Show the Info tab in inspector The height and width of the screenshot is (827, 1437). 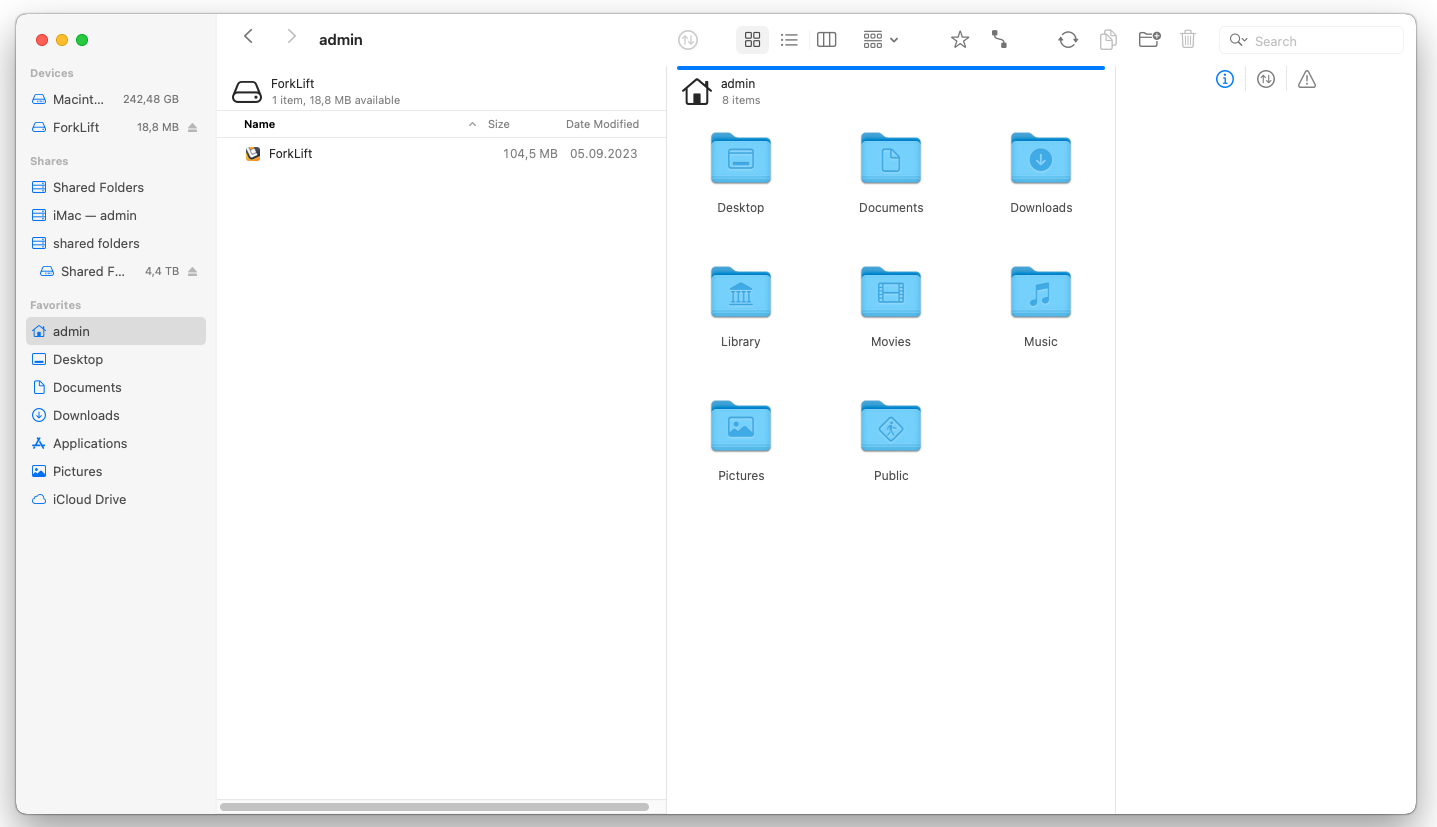1225,79
